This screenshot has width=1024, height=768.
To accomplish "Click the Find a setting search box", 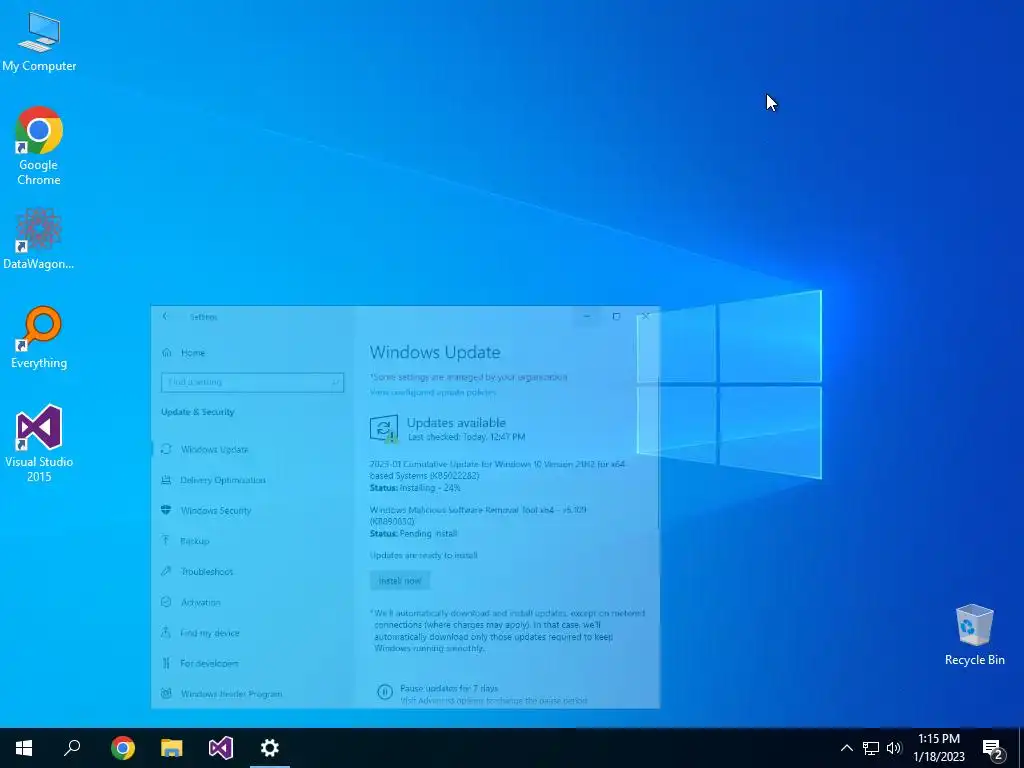I will 252,382.
